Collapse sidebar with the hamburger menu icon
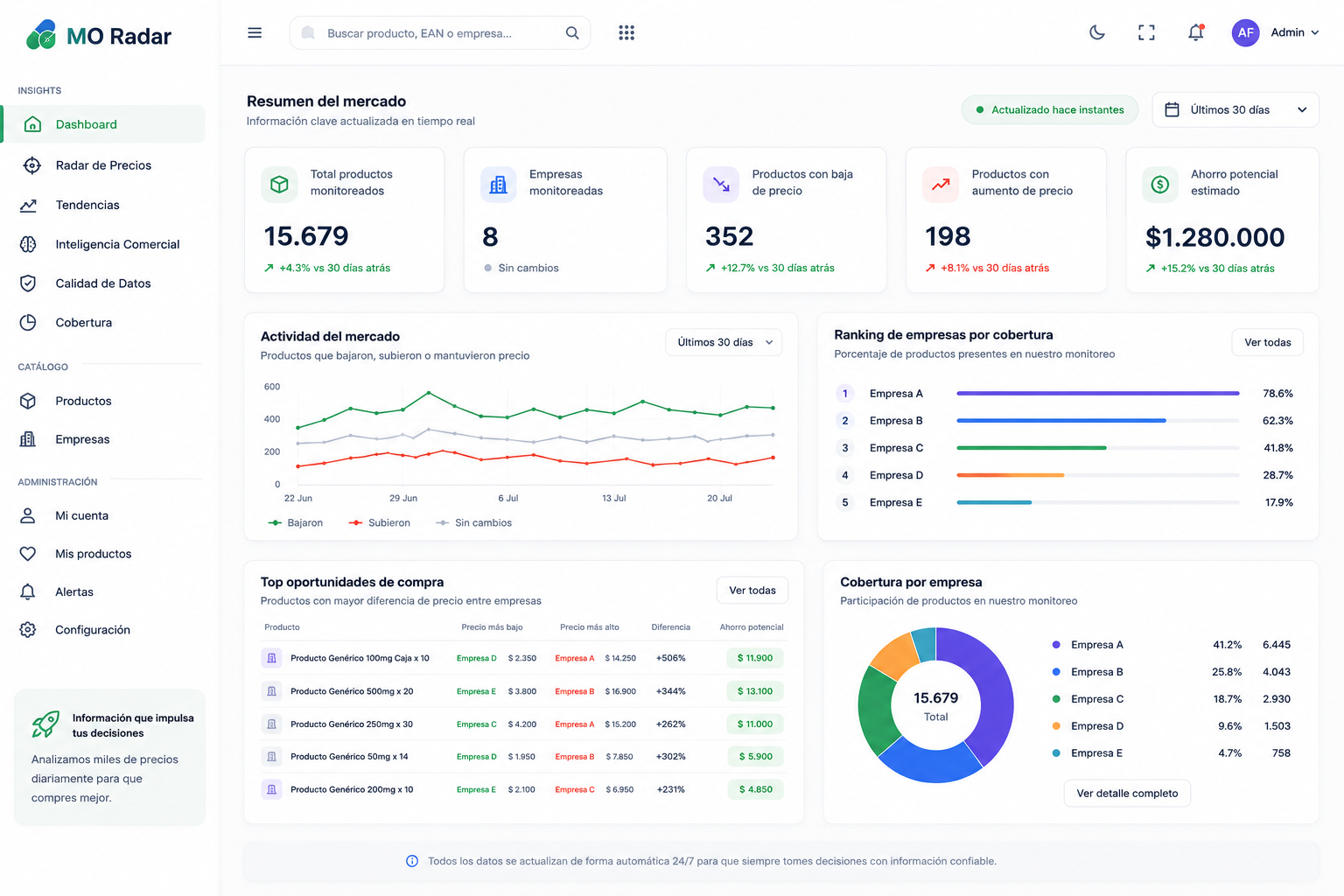Screen dimensions: 1344x896 coord(255,32)
